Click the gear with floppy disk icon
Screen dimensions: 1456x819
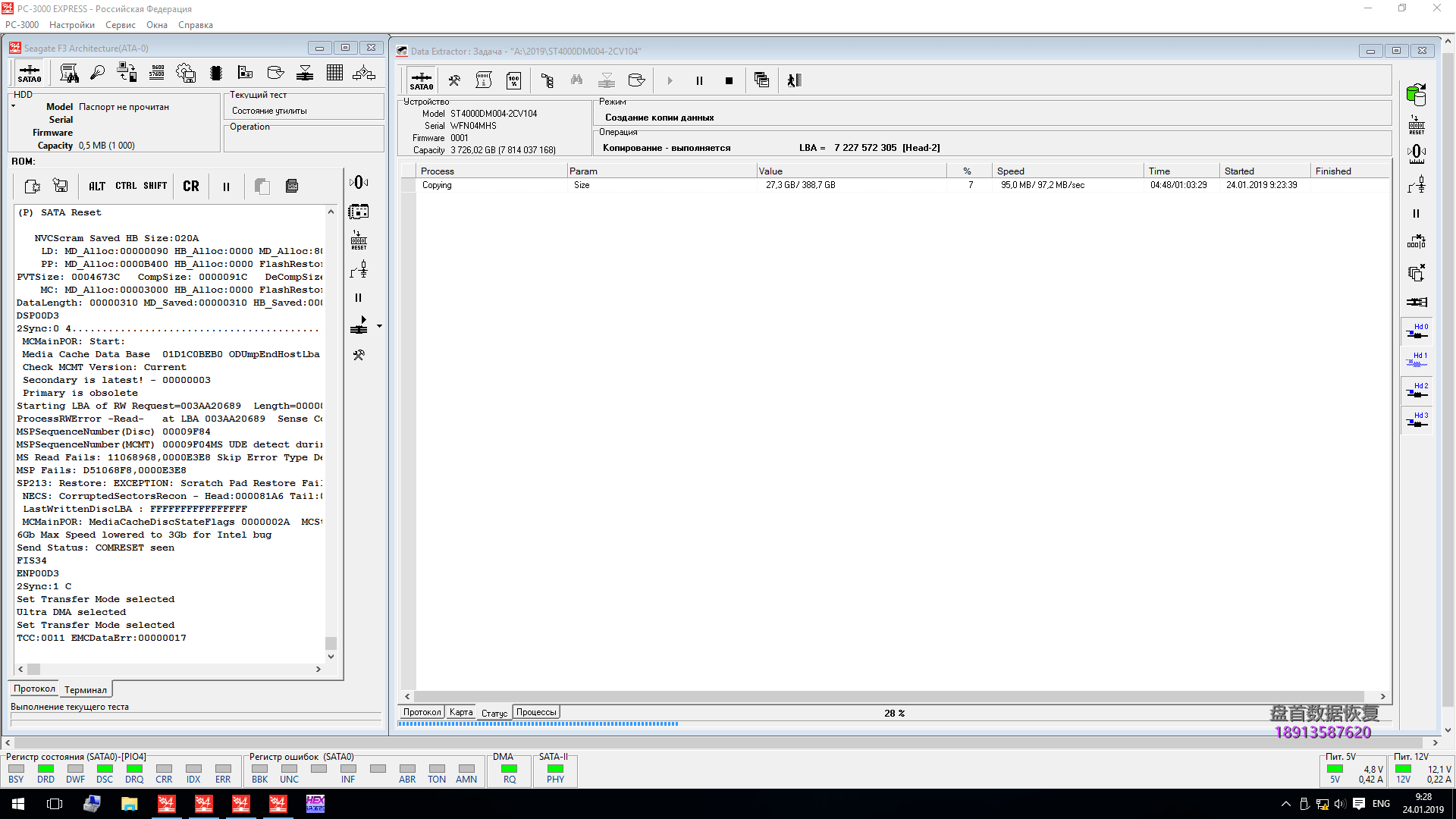[x=186, y=73]
